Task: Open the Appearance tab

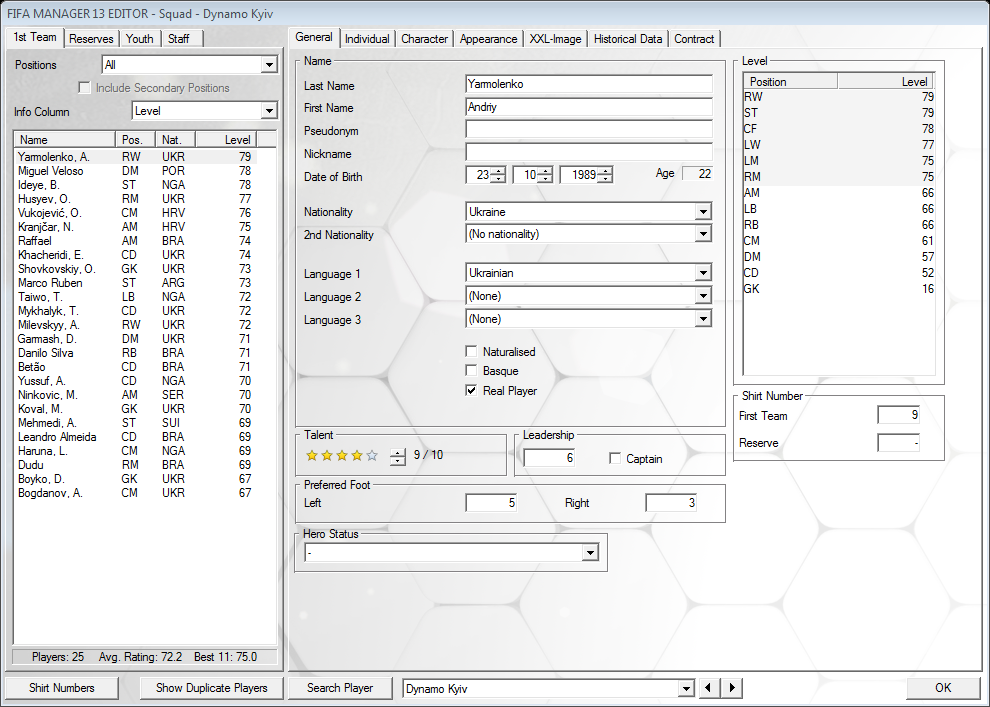Action: click(x=488, y=39)
